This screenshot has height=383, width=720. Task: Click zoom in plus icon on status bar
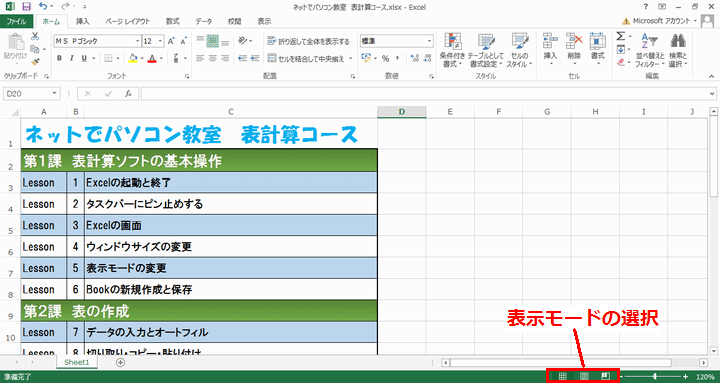[x=686, y=377]
